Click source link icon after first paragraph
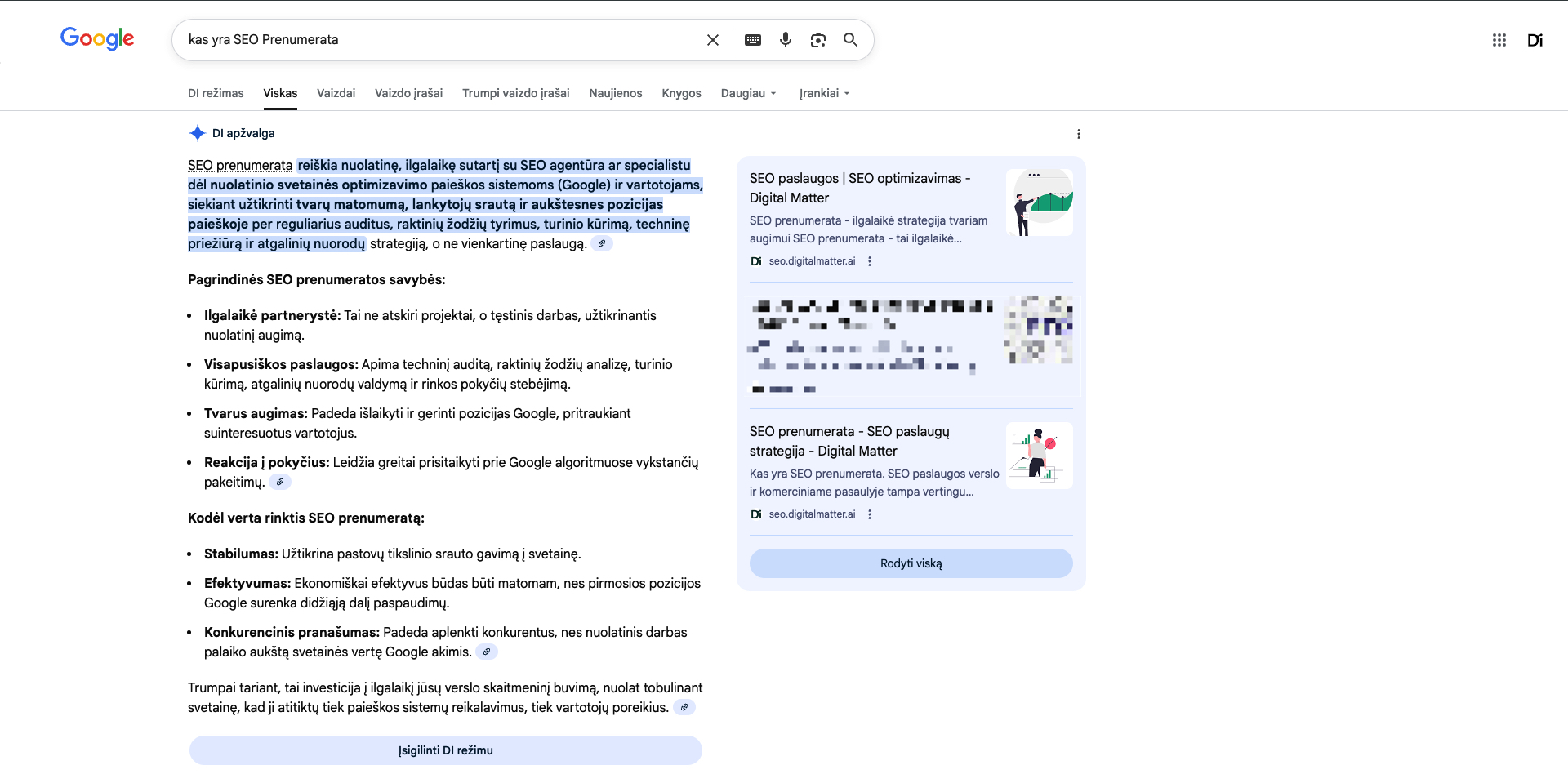The width and height of the screenshot is (1568, 783). click(602, 243)
